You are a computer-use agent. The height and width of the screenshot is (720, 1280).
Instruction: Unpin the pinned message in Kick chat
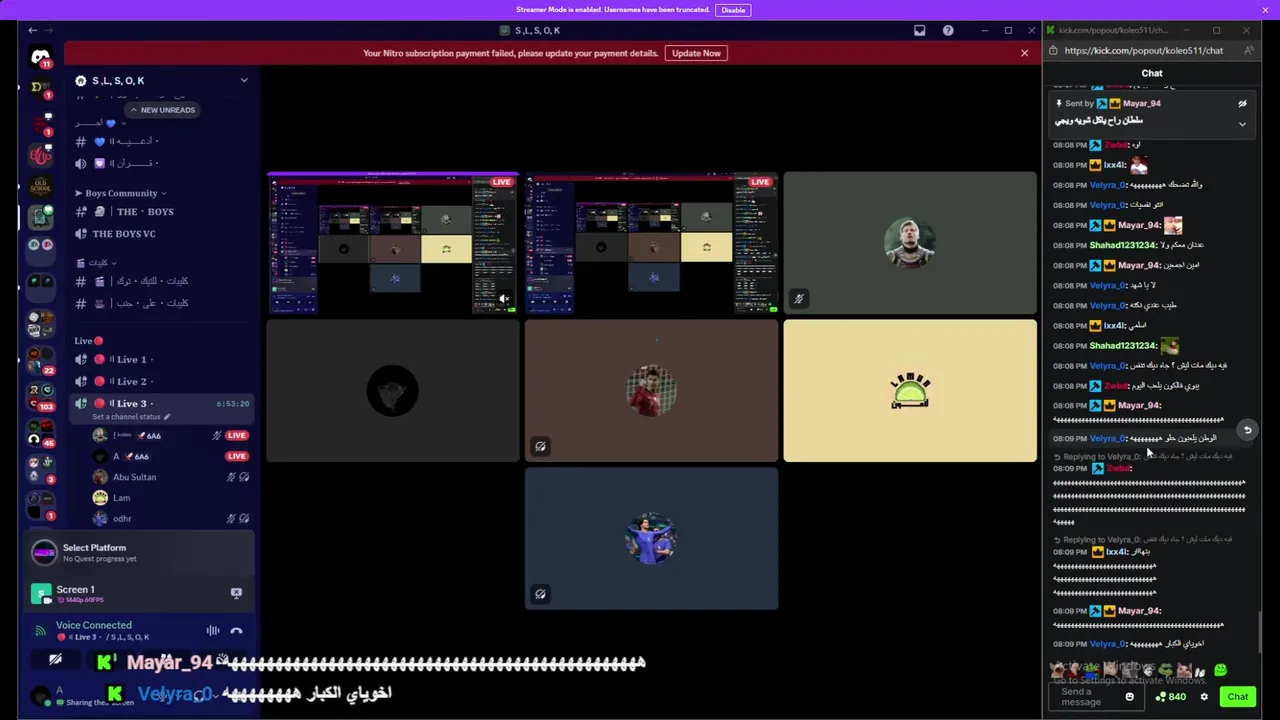[x=1242, y=103]
